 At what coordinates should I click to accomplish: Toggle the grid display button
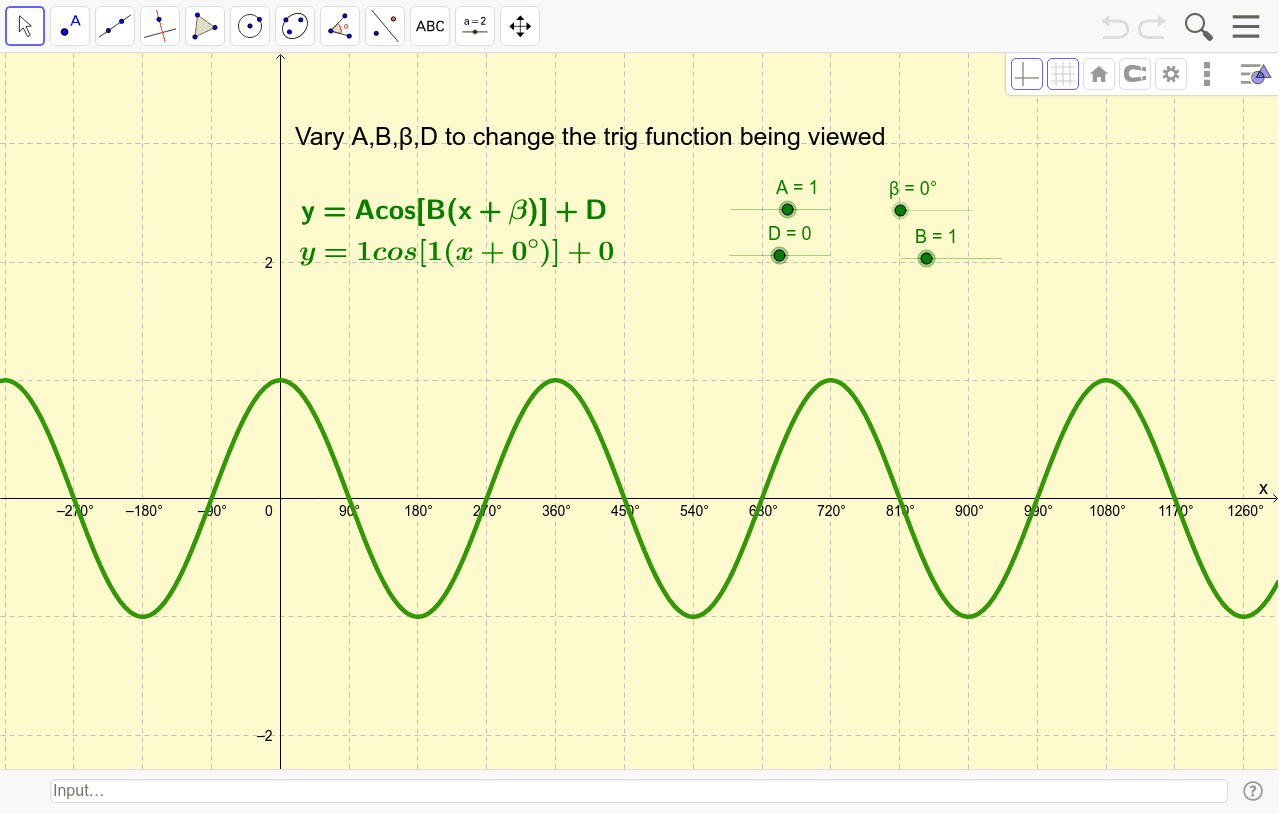tap(1063, 74)
